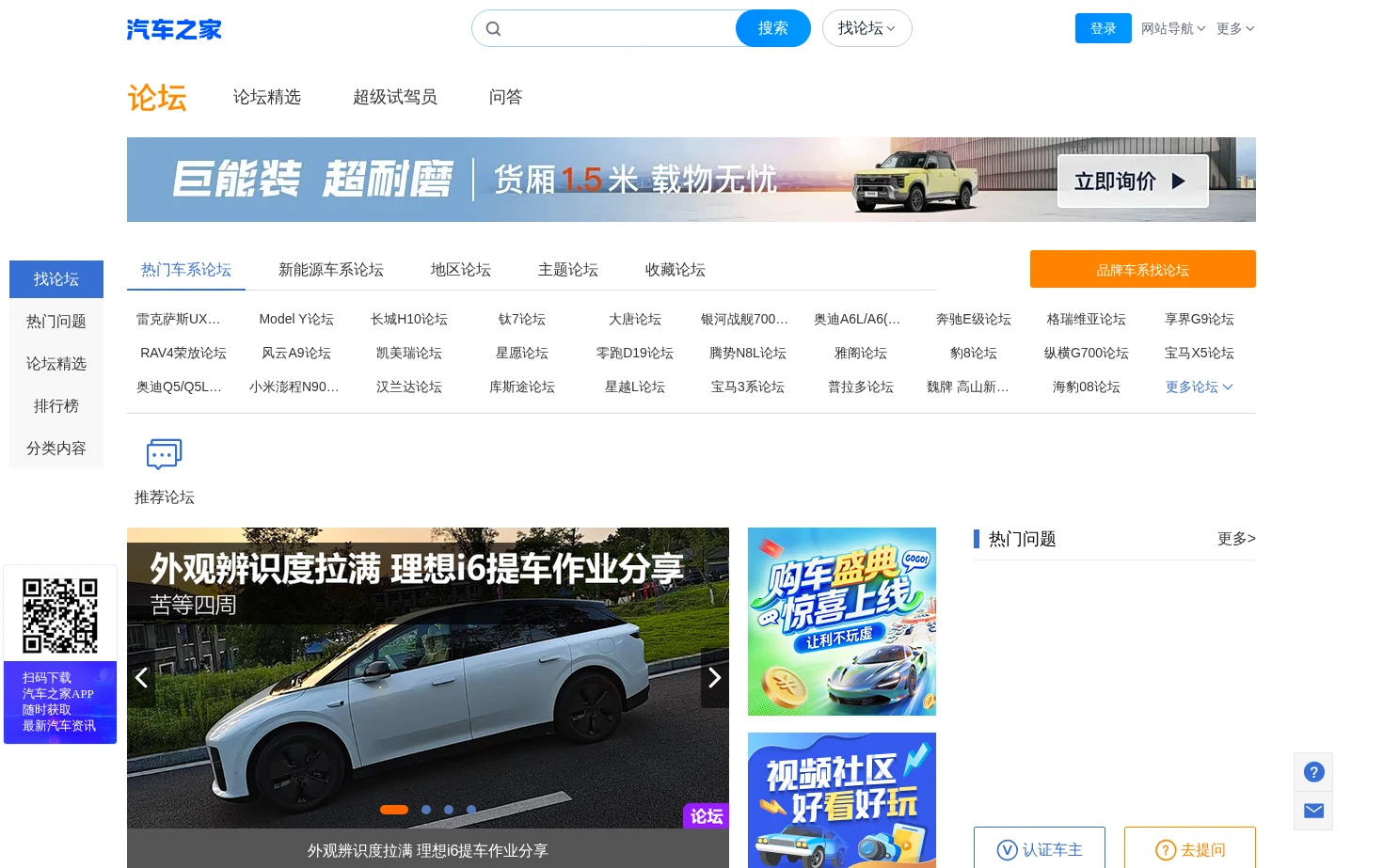Expand the 网站导航 dropdown
The image size is (1383, 868).
pos(1173,29)
